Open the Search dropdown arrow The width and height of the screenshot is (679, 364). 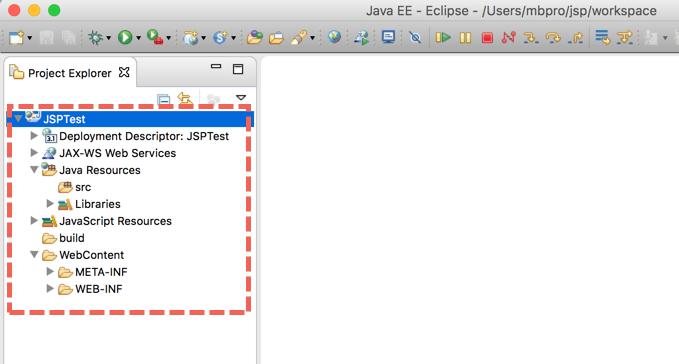pos(312,39)
